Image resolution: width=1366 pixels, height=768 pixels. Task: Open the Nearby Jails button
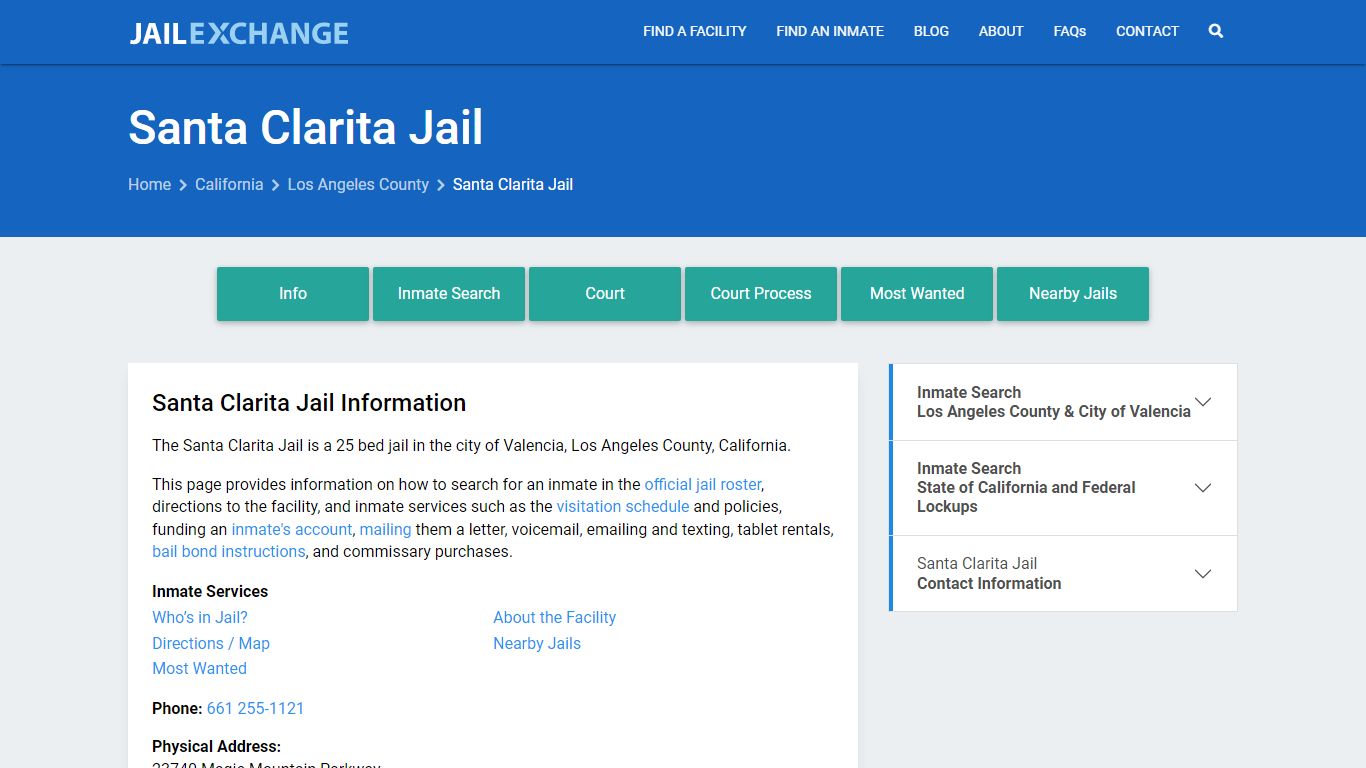(x=1073, y=294)
